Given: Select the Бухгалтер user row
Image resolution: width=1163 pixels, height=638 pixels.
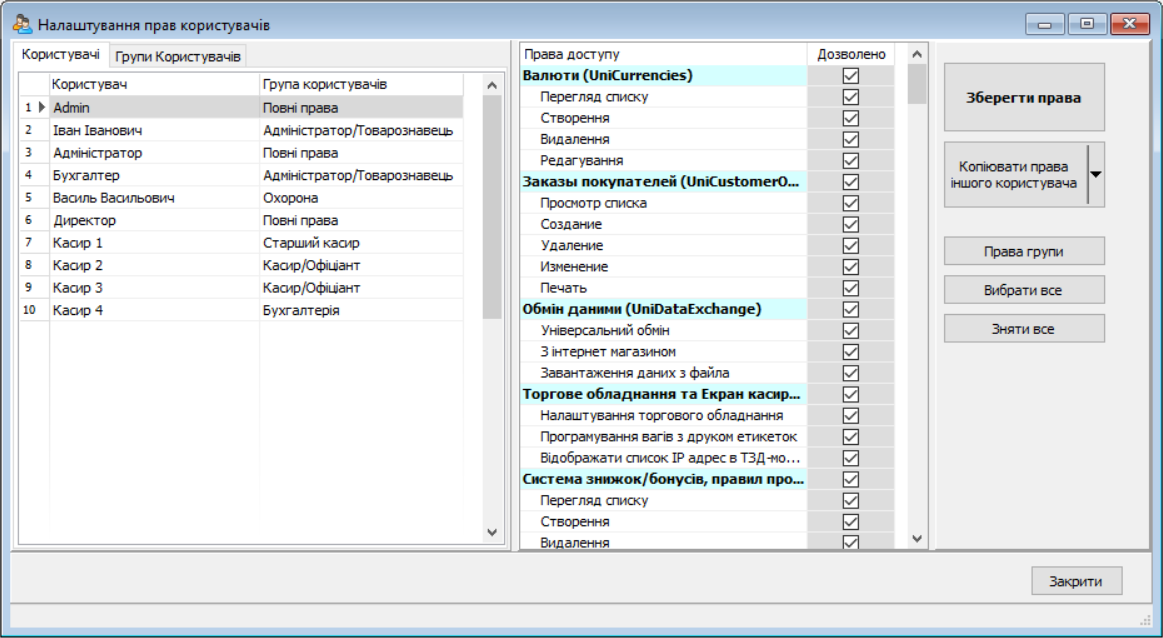Looking at the screenshot, I should coord(241,175).
